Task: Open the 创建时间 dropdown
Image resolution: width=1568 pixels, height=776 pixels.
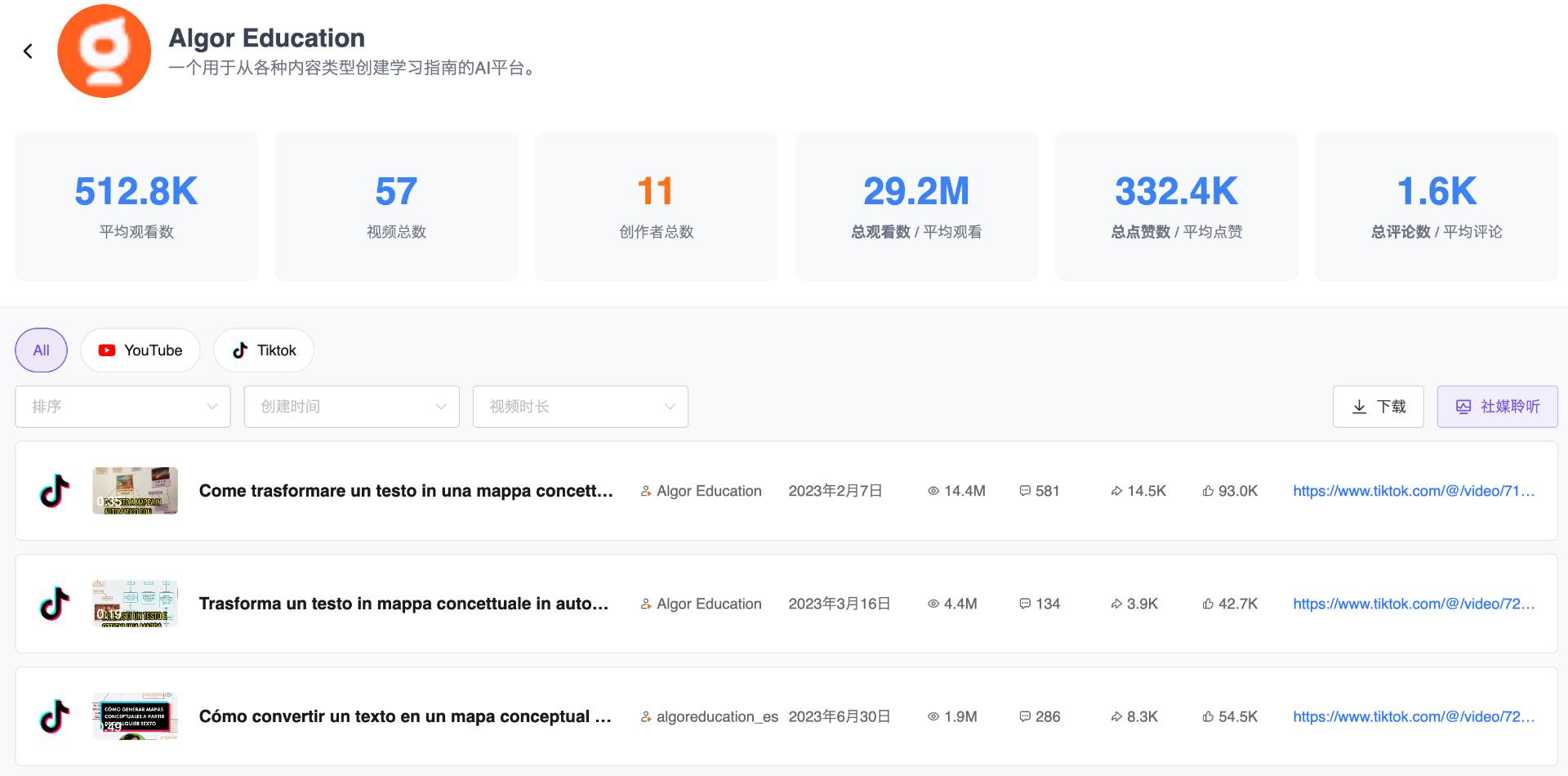Action: [352, 407]
